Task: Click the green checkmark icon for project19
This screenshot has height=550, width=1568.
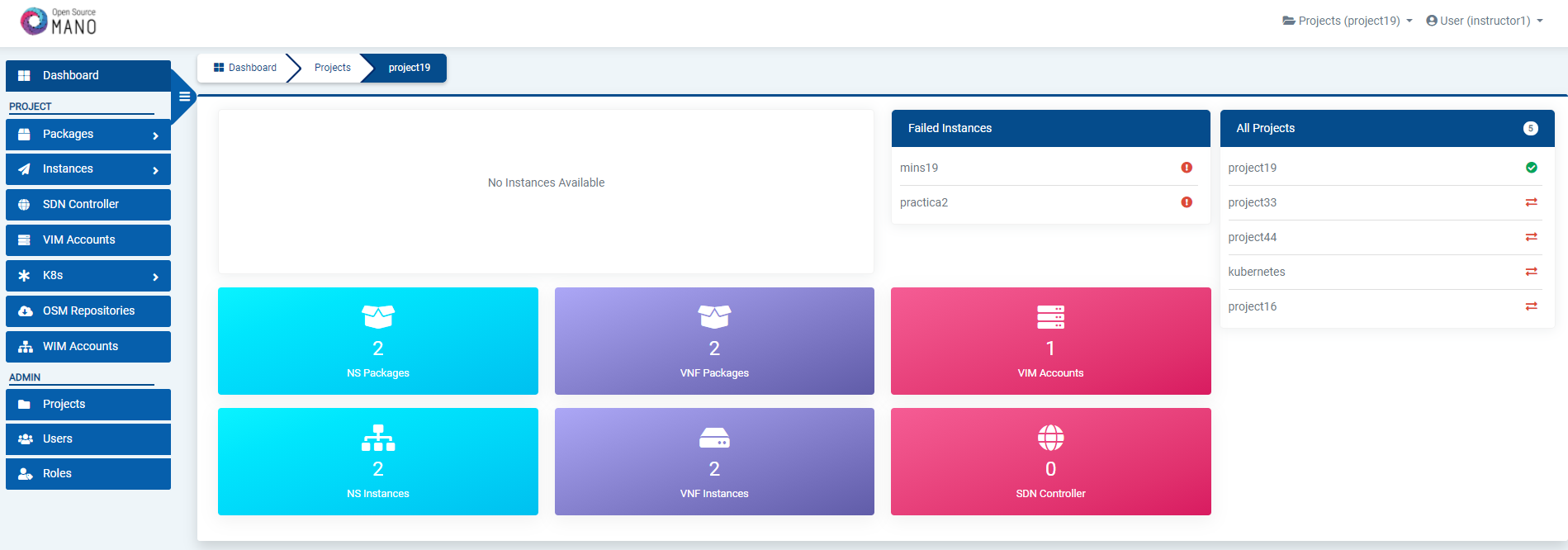Action: (x=1531, y=168)
